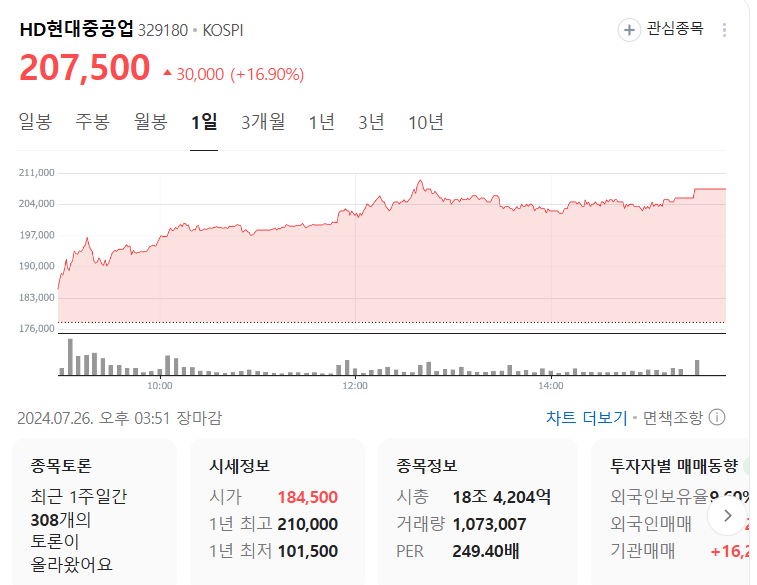
Task: Open the 면책조항 disclaimer link
Action: (673, 417)
